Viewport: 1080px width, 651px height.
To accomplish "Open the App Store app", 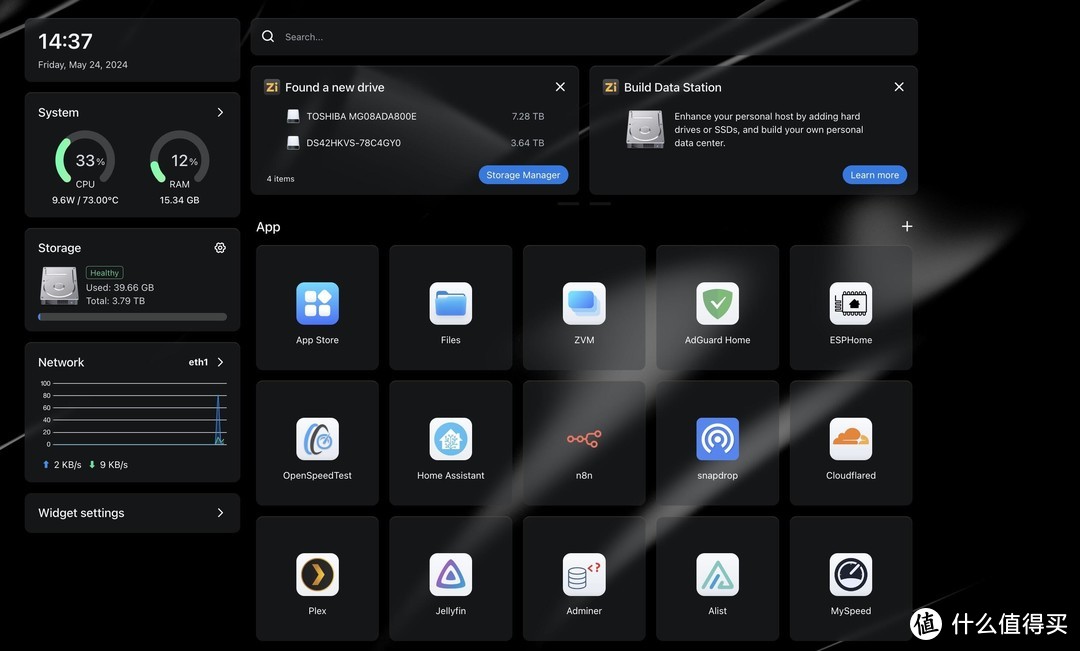I will 317,304.
